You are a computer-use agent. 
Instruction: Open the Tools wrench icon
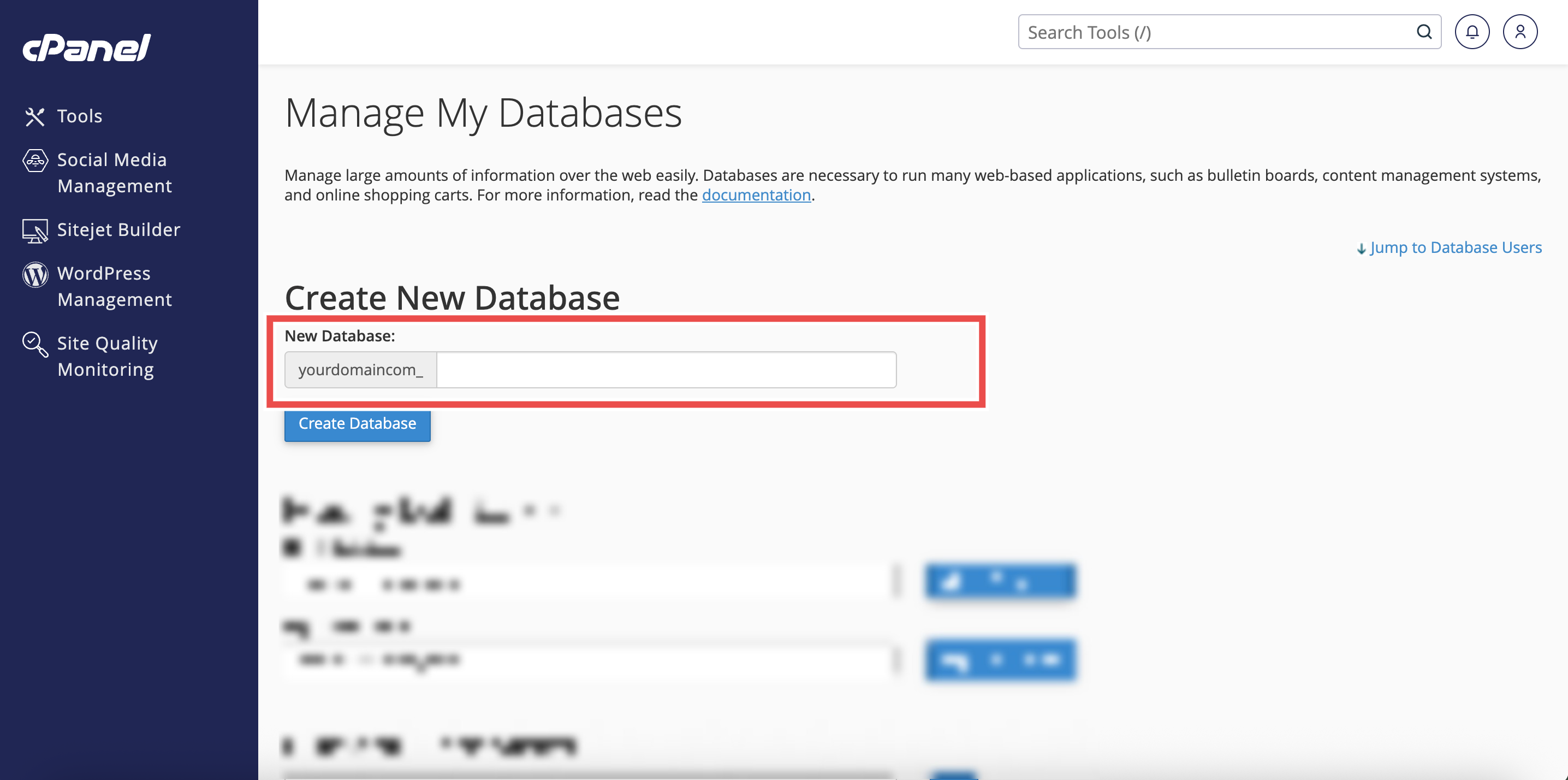tap(35, 116)
